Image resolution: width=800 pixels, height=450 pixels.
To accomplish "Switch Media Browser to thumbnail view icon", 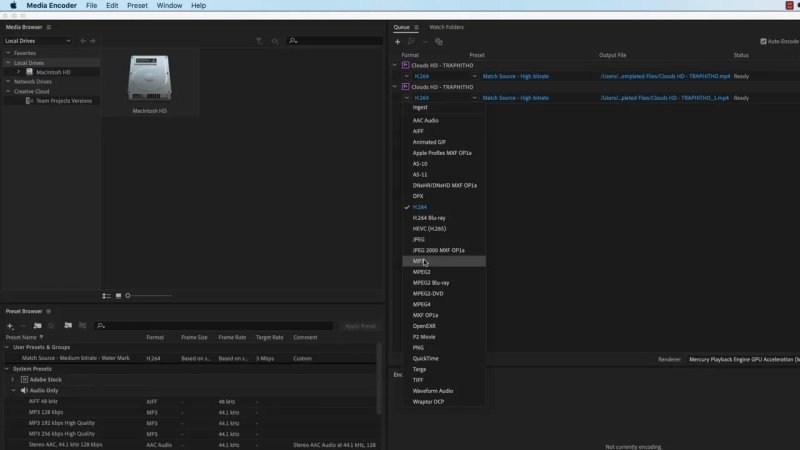I will [x=118, y=296].
